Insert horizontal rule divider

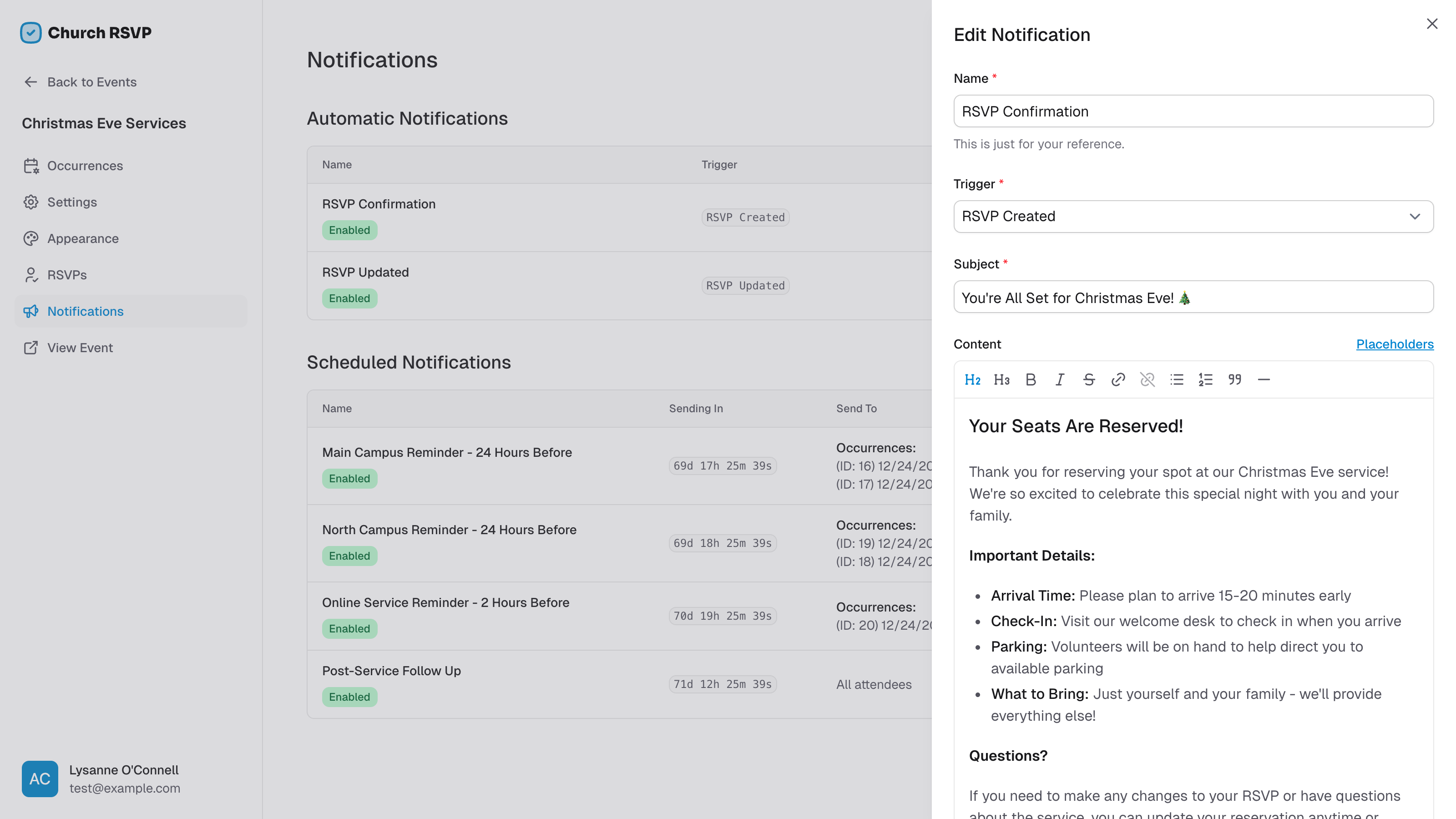pyautogui.click(x=1264, y=380)
